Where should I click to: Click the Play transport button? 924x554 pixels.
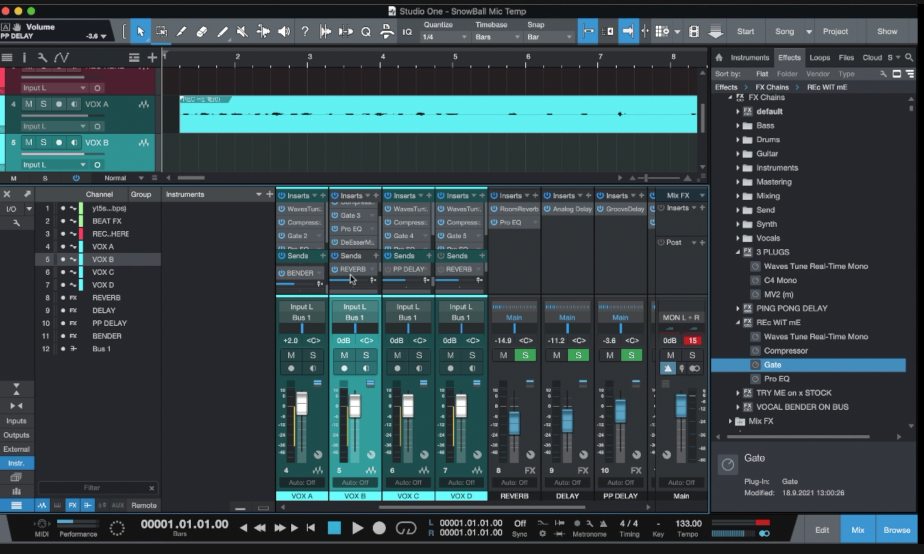tap(357, 527)
